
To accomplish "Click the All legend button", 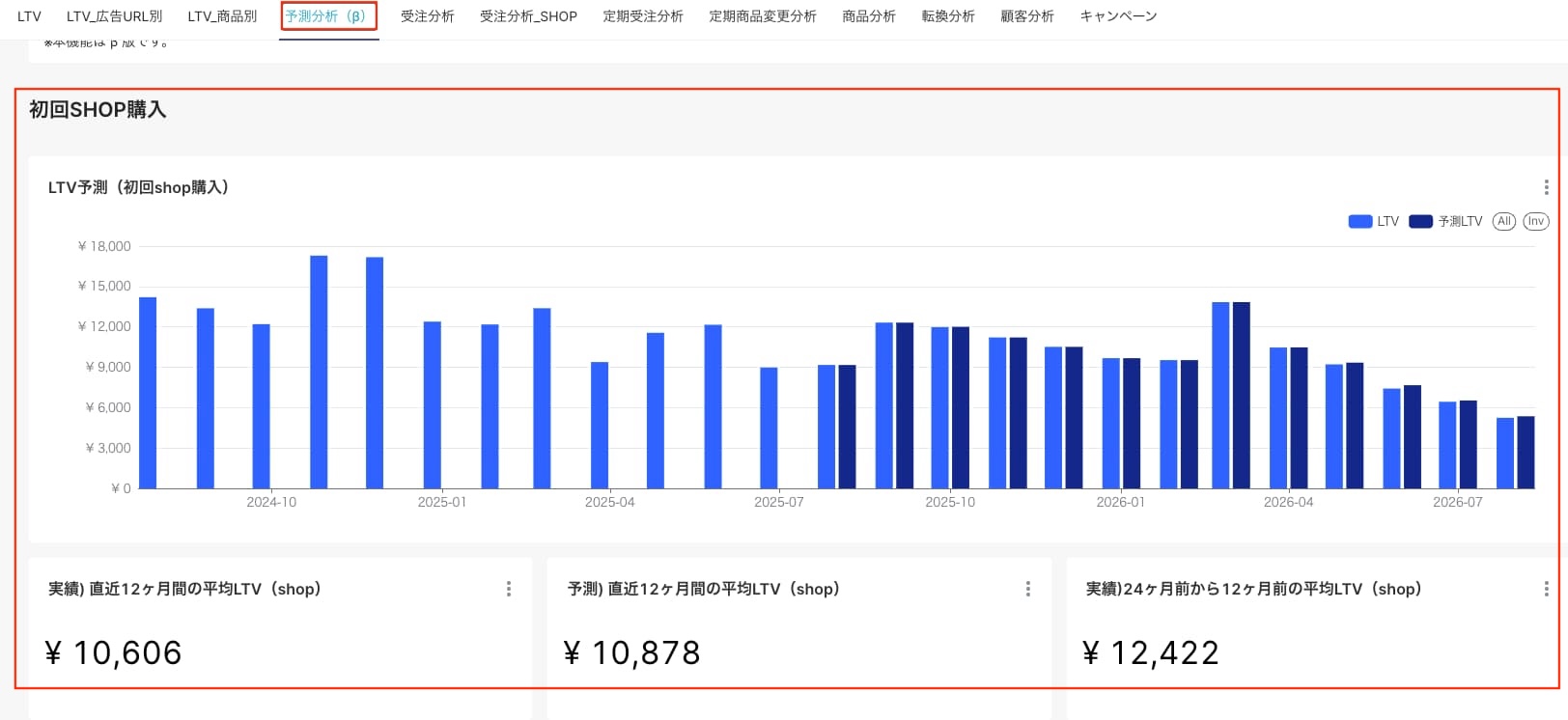I will pyautogui.click(x=1503, y=221).
